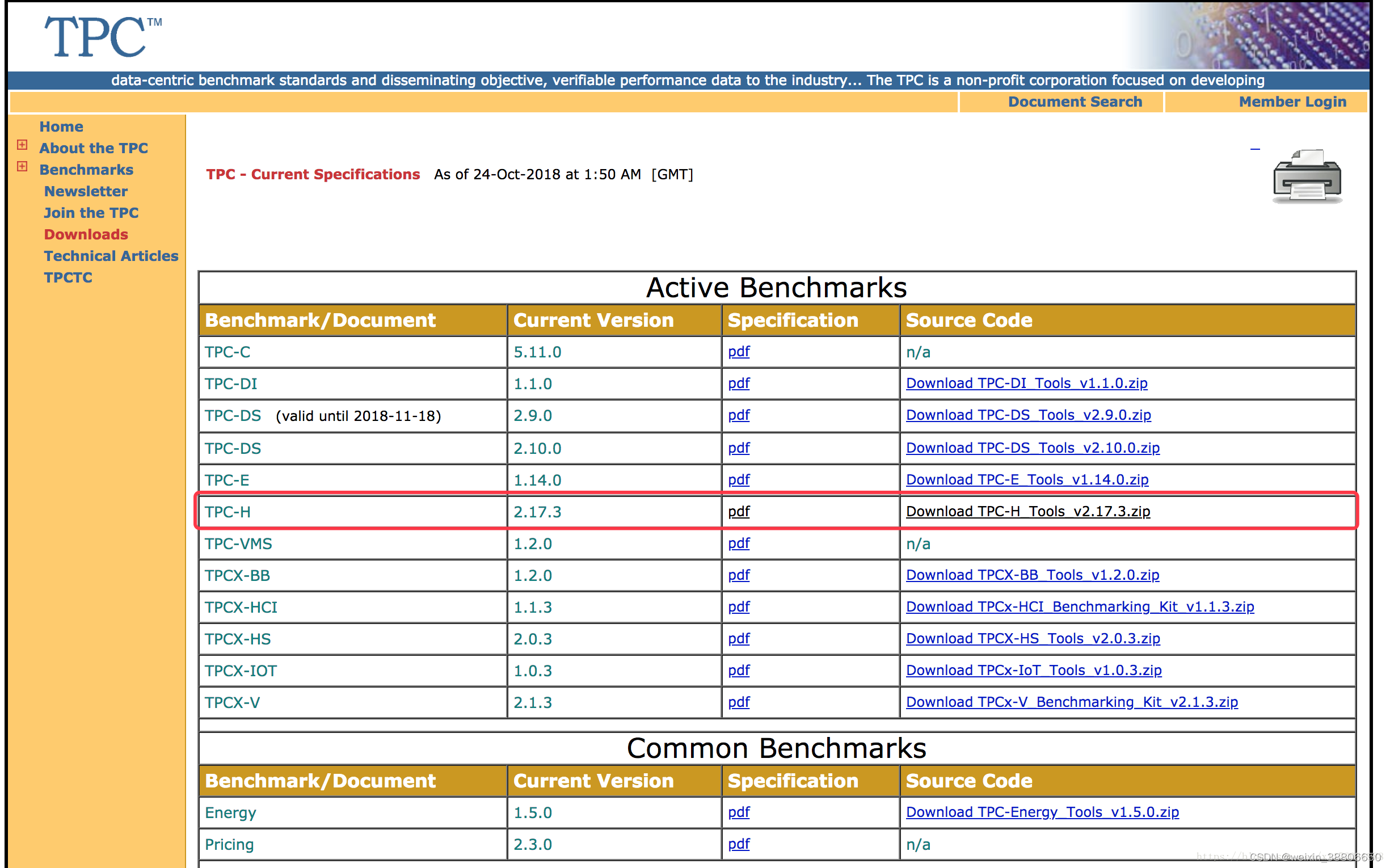Viewport: 1390px width, 868px height.
Task: Open Document Search
Action: tap(1075, 102)
